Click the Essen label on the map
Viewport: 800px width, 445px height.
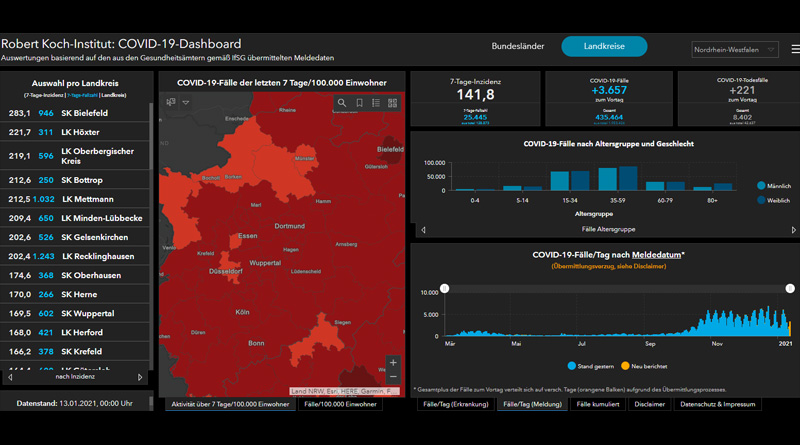247,236
